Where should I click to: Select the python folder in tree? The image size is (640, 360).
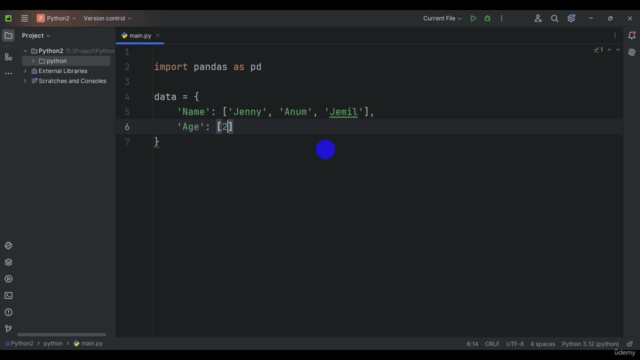coord(56,61)
